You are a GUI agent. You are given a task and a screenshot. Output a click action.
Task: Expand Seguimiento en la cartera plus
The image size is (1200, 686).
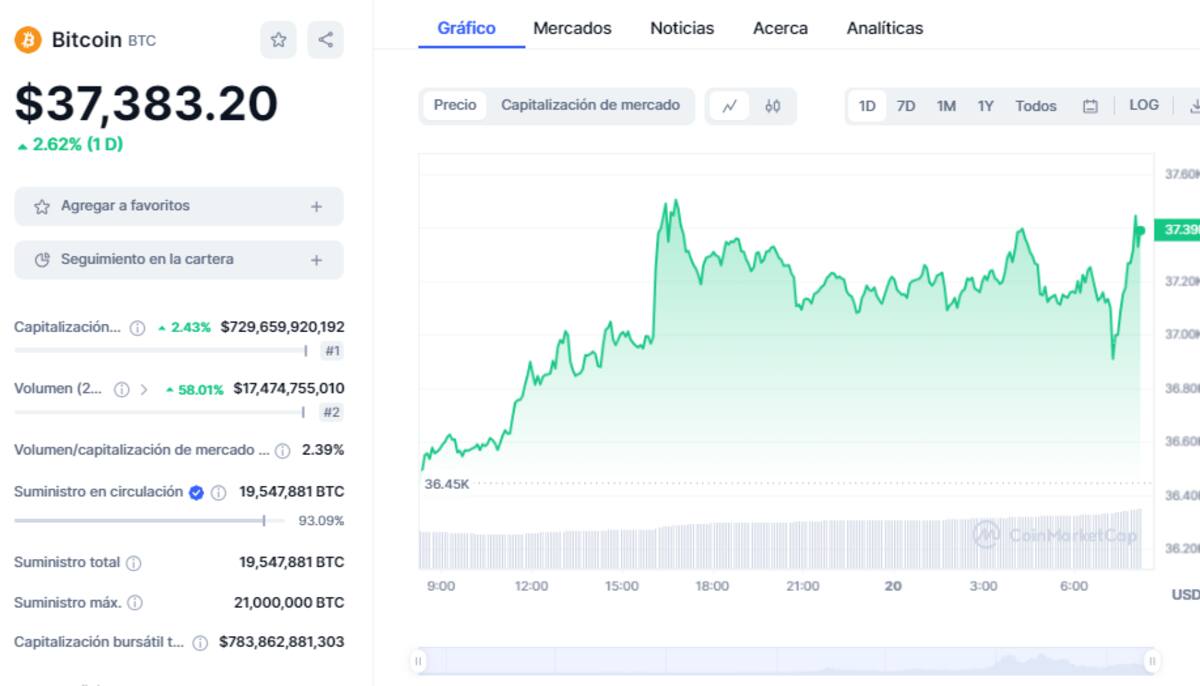316,260
